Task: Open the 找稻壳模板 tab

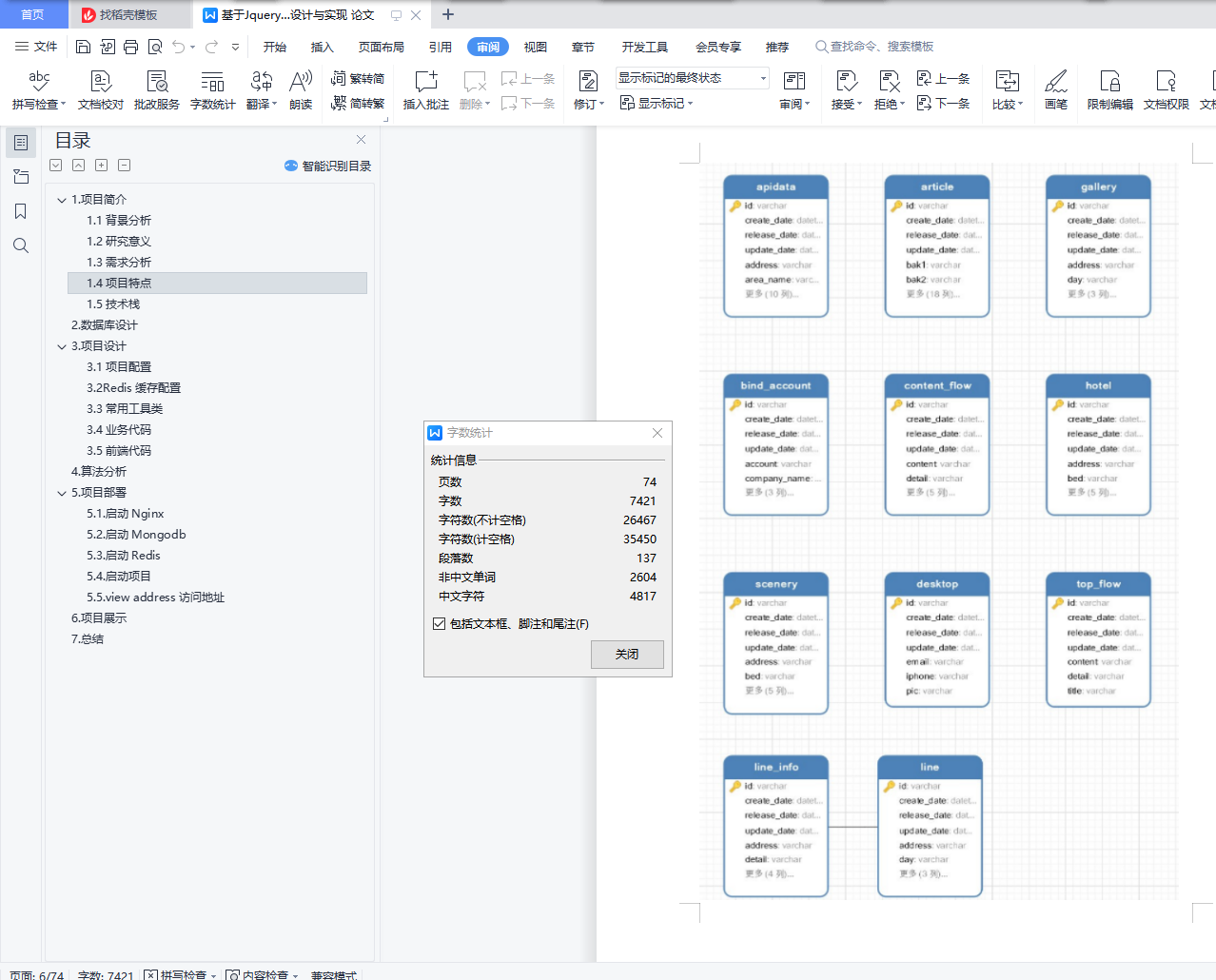Action: 129,15
